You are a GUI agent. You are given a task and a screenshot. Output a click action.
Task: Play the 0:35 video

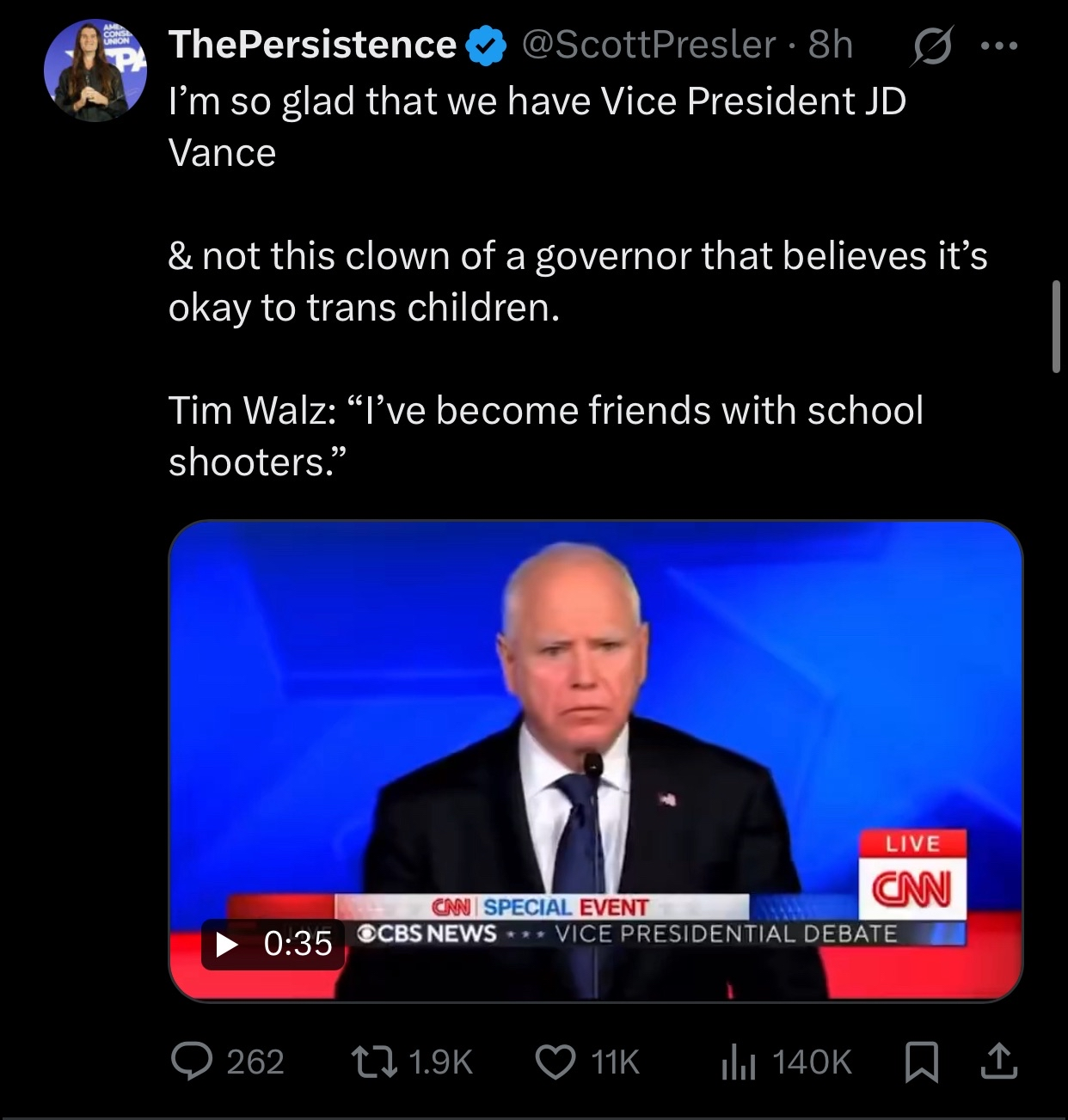[x=227, y=945]
